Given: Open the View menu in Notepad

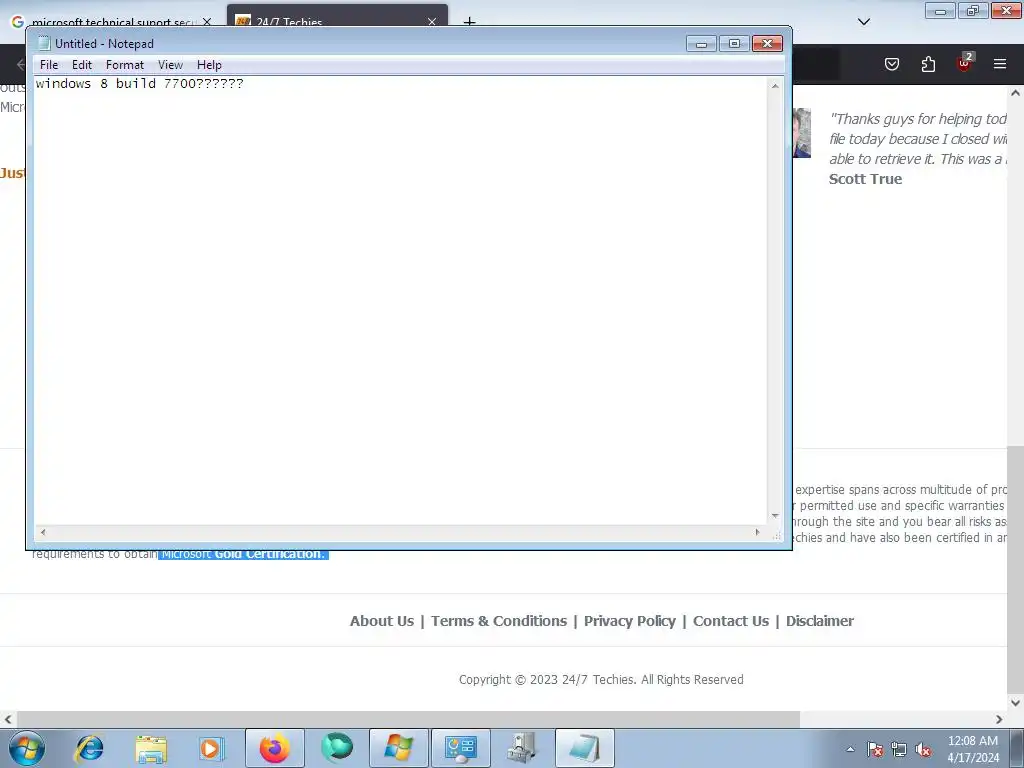Looking at the screenshot, I should click(170, 65).
